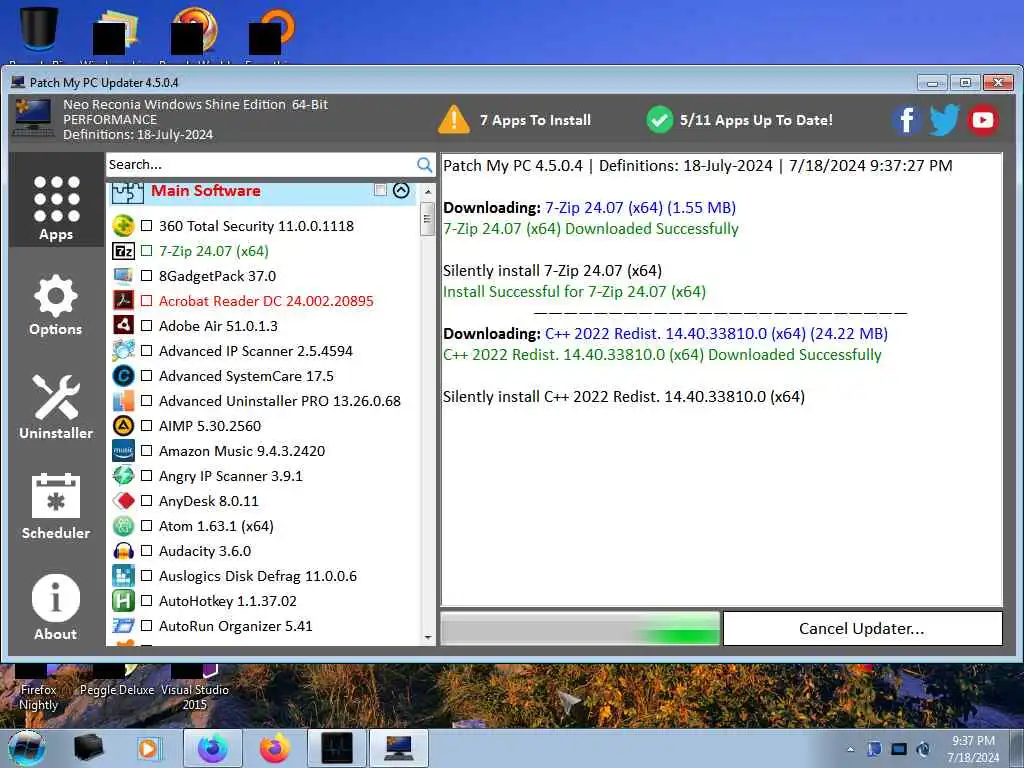Click the search magnifier icon
The height and width of the screenshot is (768, 1024).
tap(424, 165)
